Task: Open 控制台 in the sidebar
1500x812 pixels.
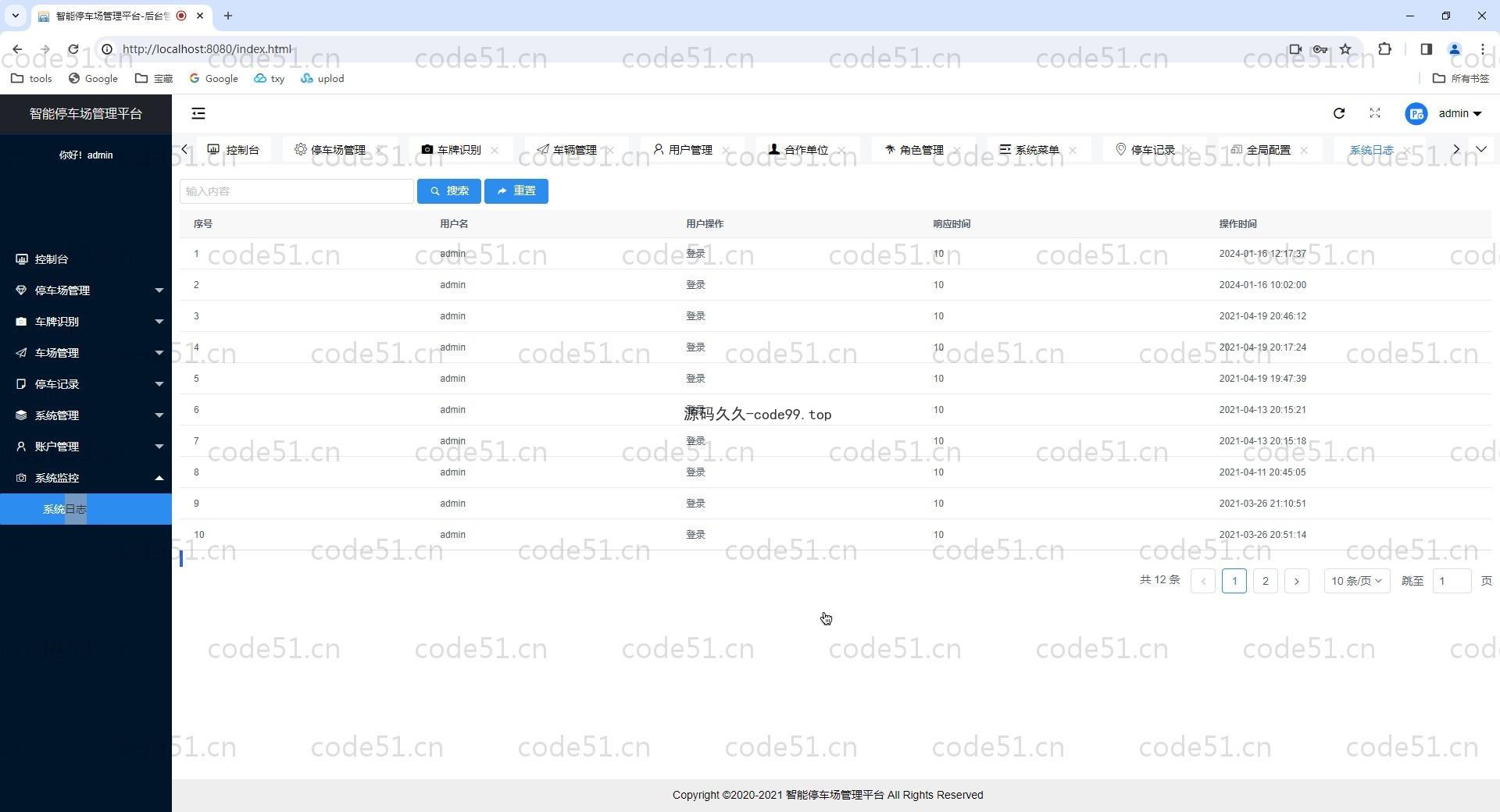Action: (86, 259)
